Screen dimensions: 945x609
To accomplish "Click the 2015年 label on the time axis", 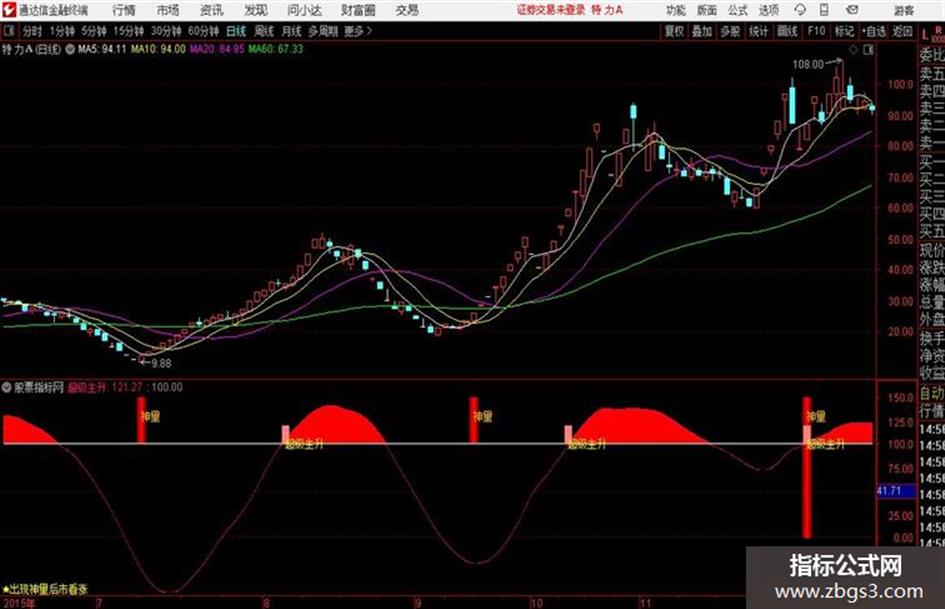I will point(19,603).
